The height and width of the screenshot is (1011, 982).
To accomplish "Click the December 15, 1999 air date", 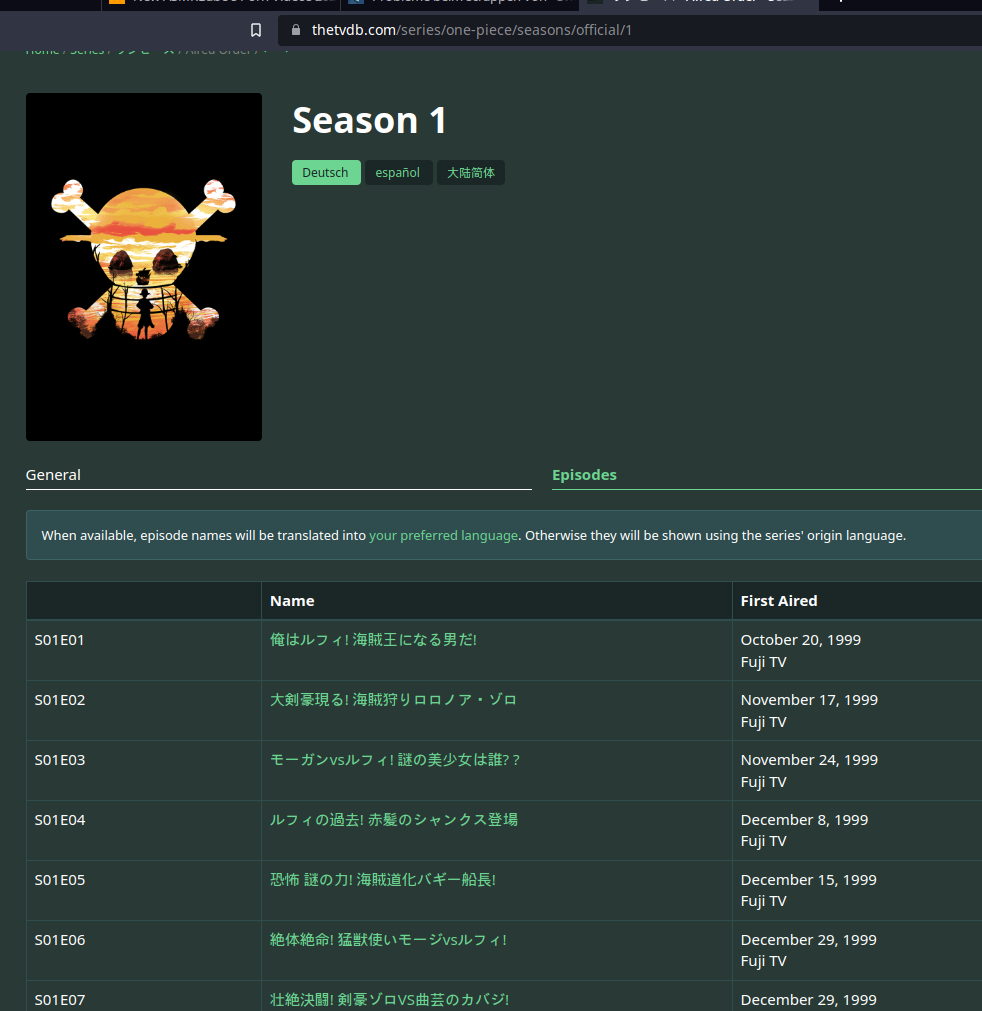I will [x=809, y=880].
